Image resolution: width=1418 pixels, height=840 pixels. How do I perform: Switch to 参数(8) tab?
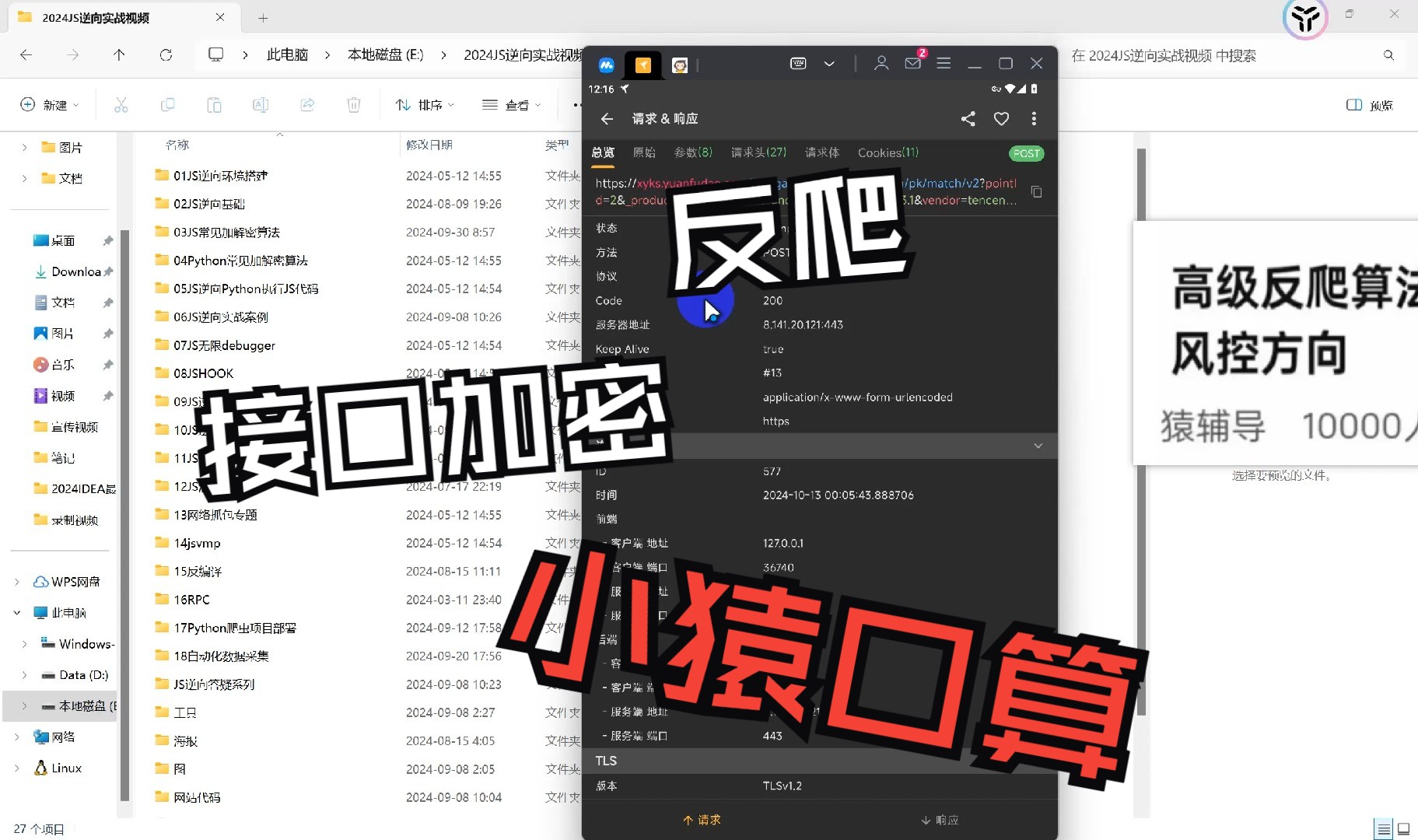click(693, 152)
